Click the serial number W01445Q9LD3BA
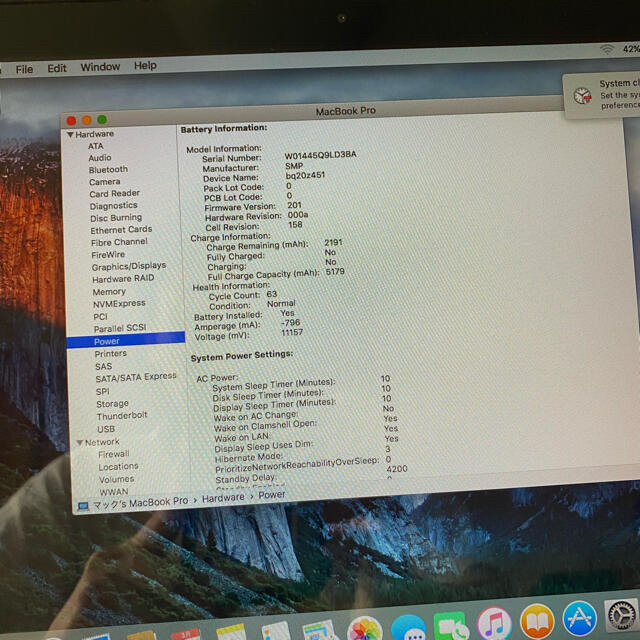Screen dimensions: 640x640 [320, 155]
